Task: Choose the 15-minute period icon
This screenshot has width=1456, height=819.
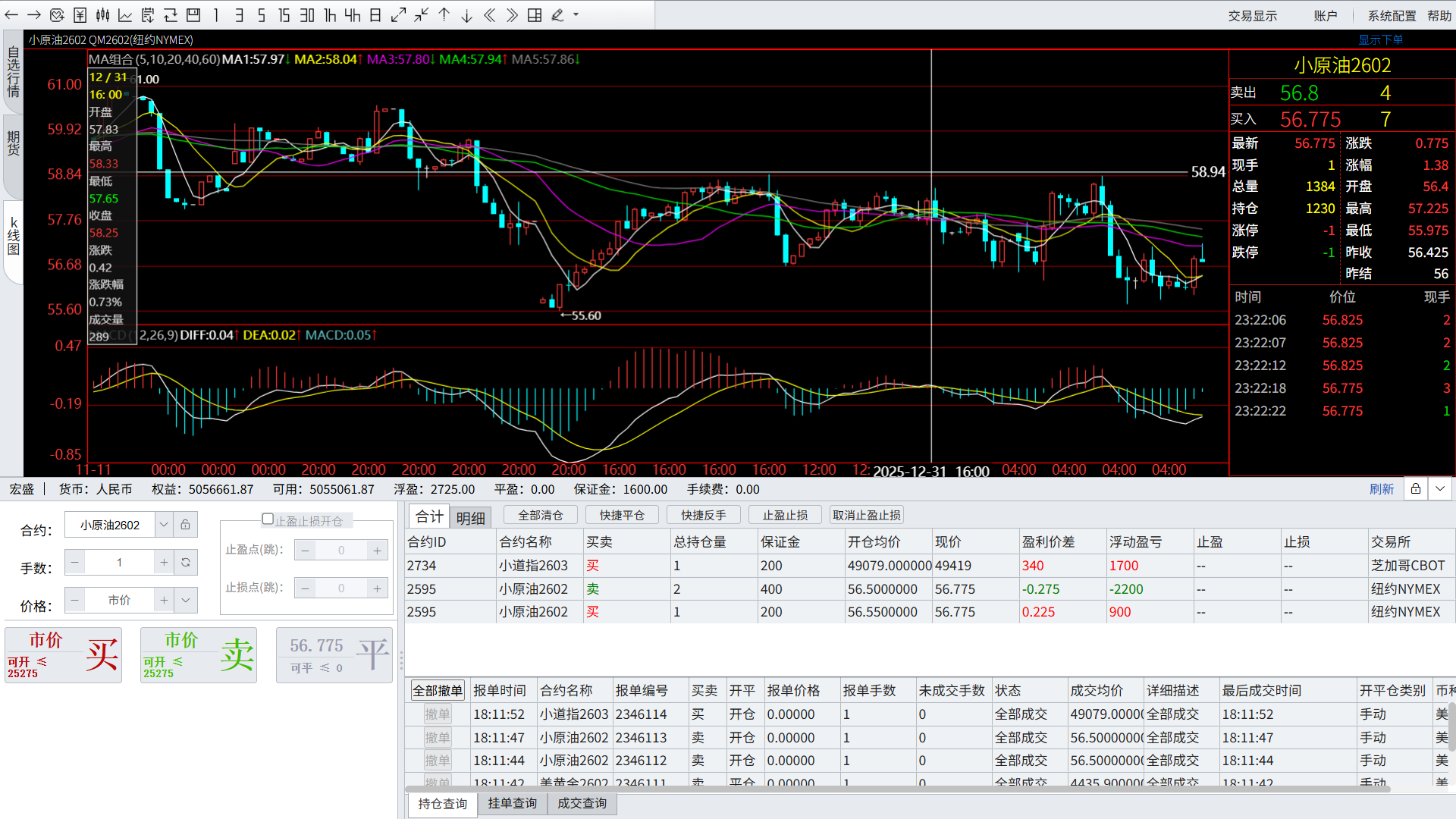Action: click(x=284, y=15)
